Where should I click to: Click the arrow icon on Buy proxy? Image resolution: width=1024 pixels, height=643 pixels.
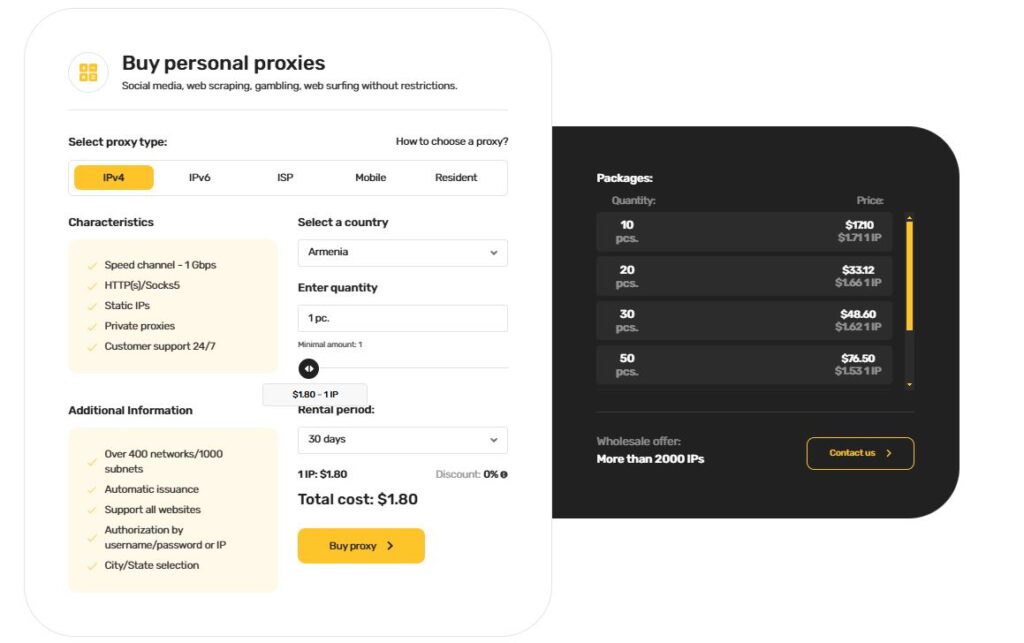391,546
